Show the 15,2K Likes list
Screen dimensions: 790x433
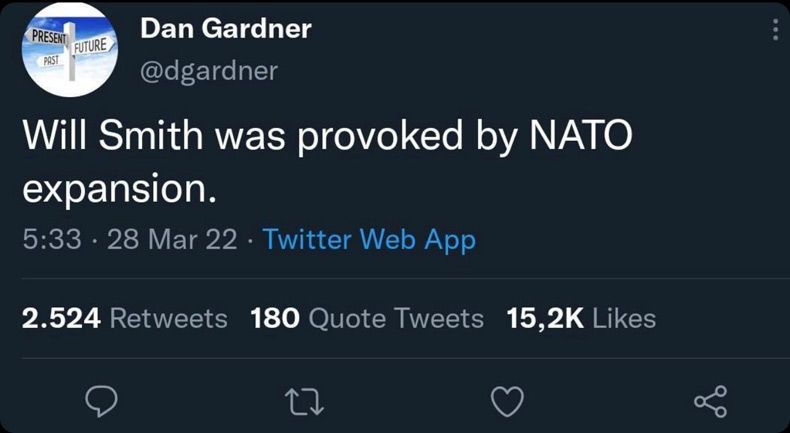583,318
